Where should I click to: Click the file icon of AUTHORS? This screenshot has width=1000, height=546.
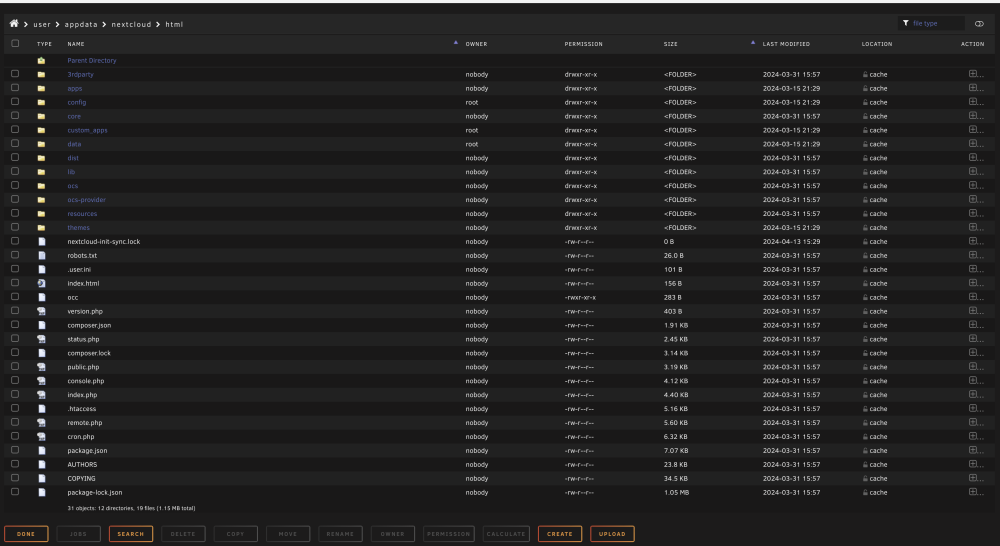pyautogui.click(x=41, y=464)
